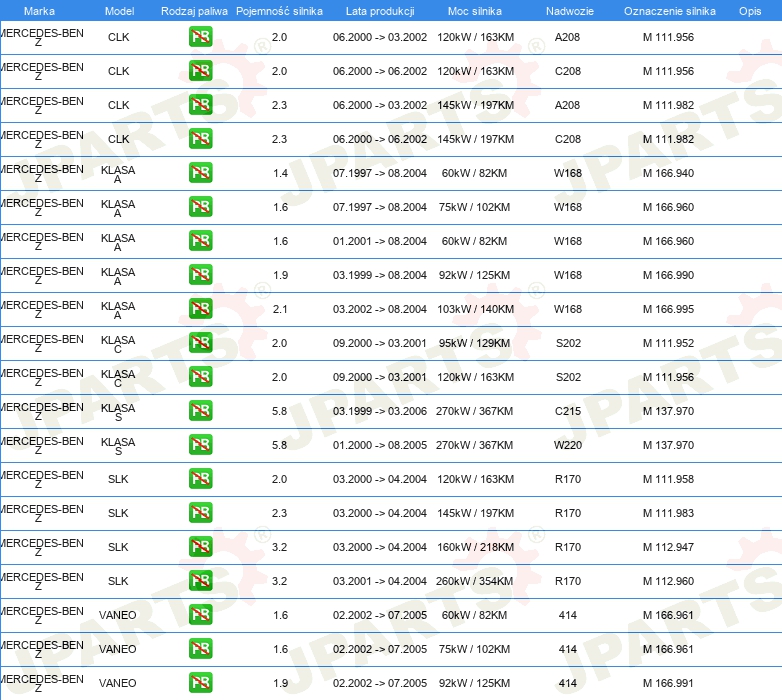Viewport: 782px width, 700px height.
Task: Click the fuel icon in the KLASA C M 111.952 row
Action: [200, 342]
